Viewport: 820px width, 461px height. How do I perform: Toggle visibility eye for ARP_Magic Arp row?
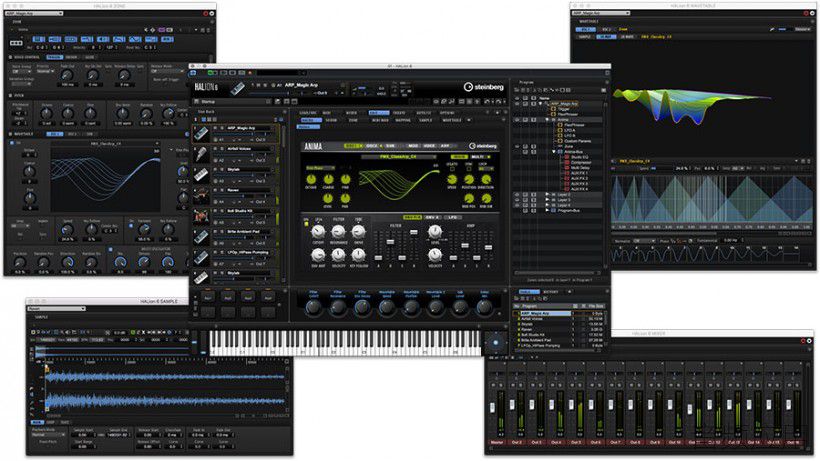click(517, 103)
